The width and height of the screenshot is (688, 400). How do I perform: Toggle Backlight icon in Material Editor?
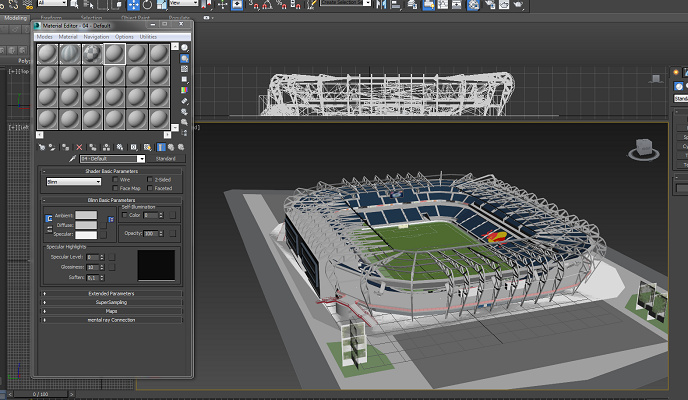pyautogui.click(x=185, y=58)
